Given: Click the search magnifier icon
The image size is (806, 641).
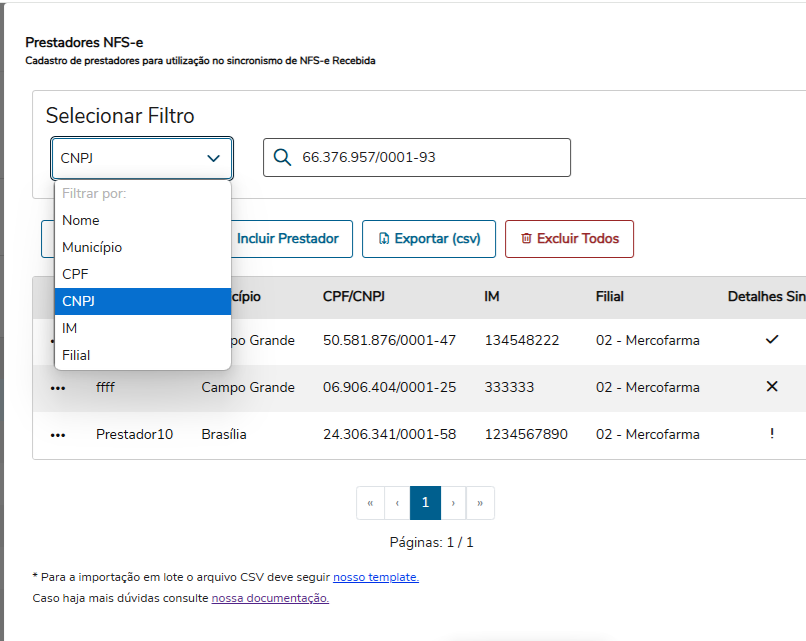Looking at the screenshot, I should coord(282,158).
